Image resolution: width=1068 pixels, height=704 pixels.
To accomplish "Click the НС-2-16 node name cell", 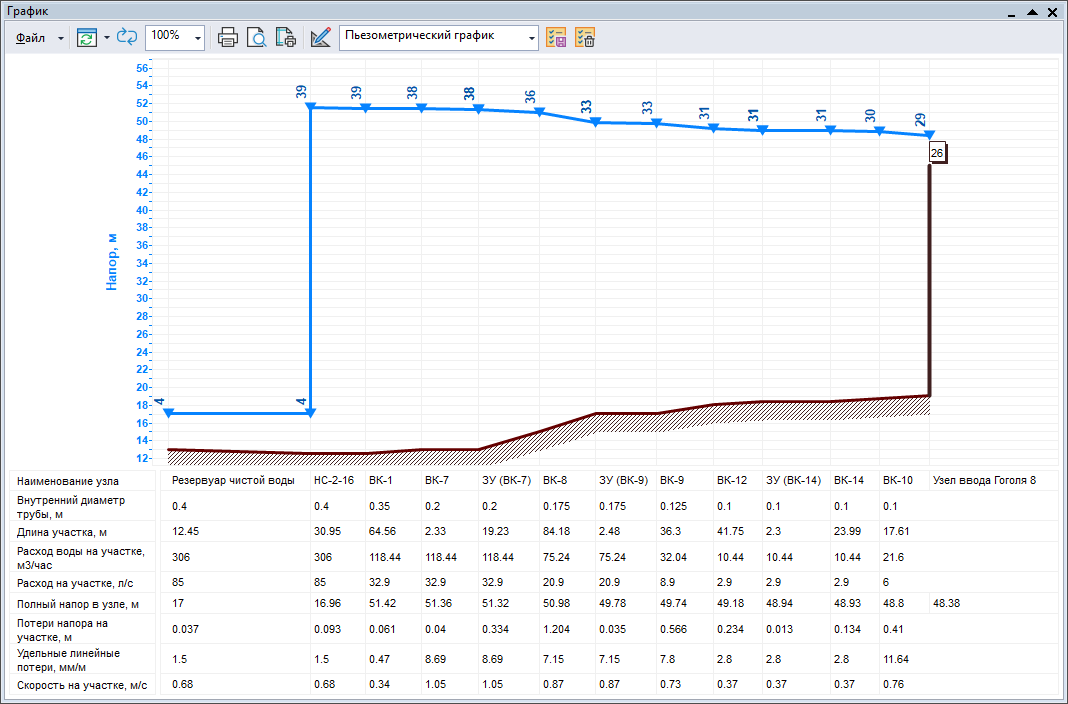I will pyautogui.click(x=334, y=480).
